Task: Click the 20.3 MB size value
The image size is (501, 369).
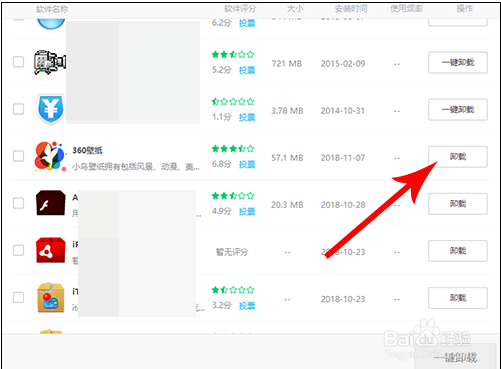Action: 287,205
